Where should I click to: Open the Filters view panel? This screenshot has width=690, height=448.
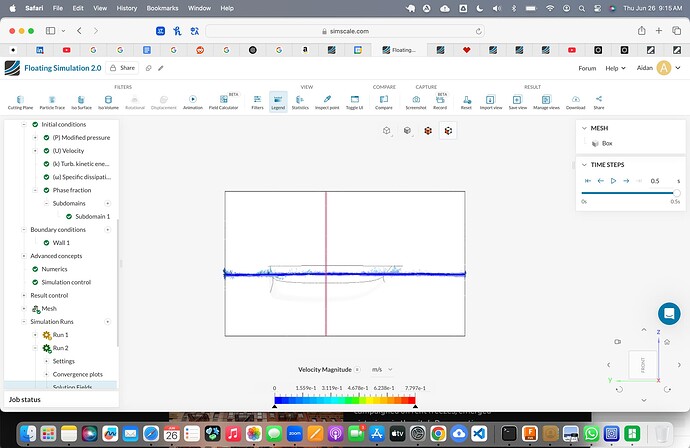point(257,103)
